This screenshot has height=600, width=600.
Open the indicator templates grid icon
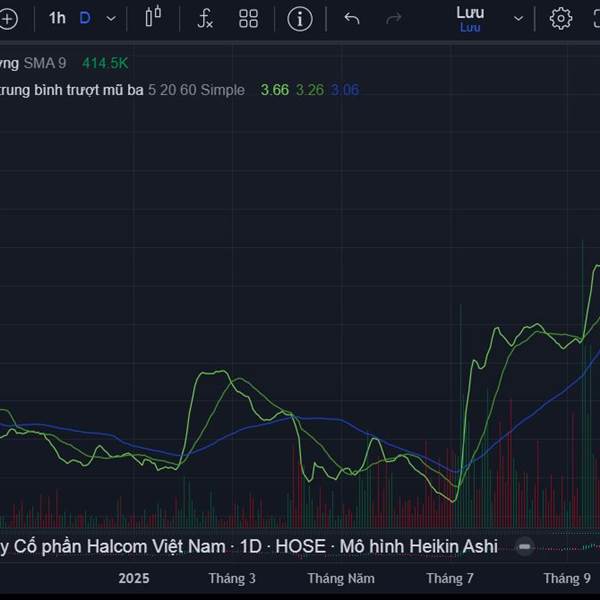[248, 19]
